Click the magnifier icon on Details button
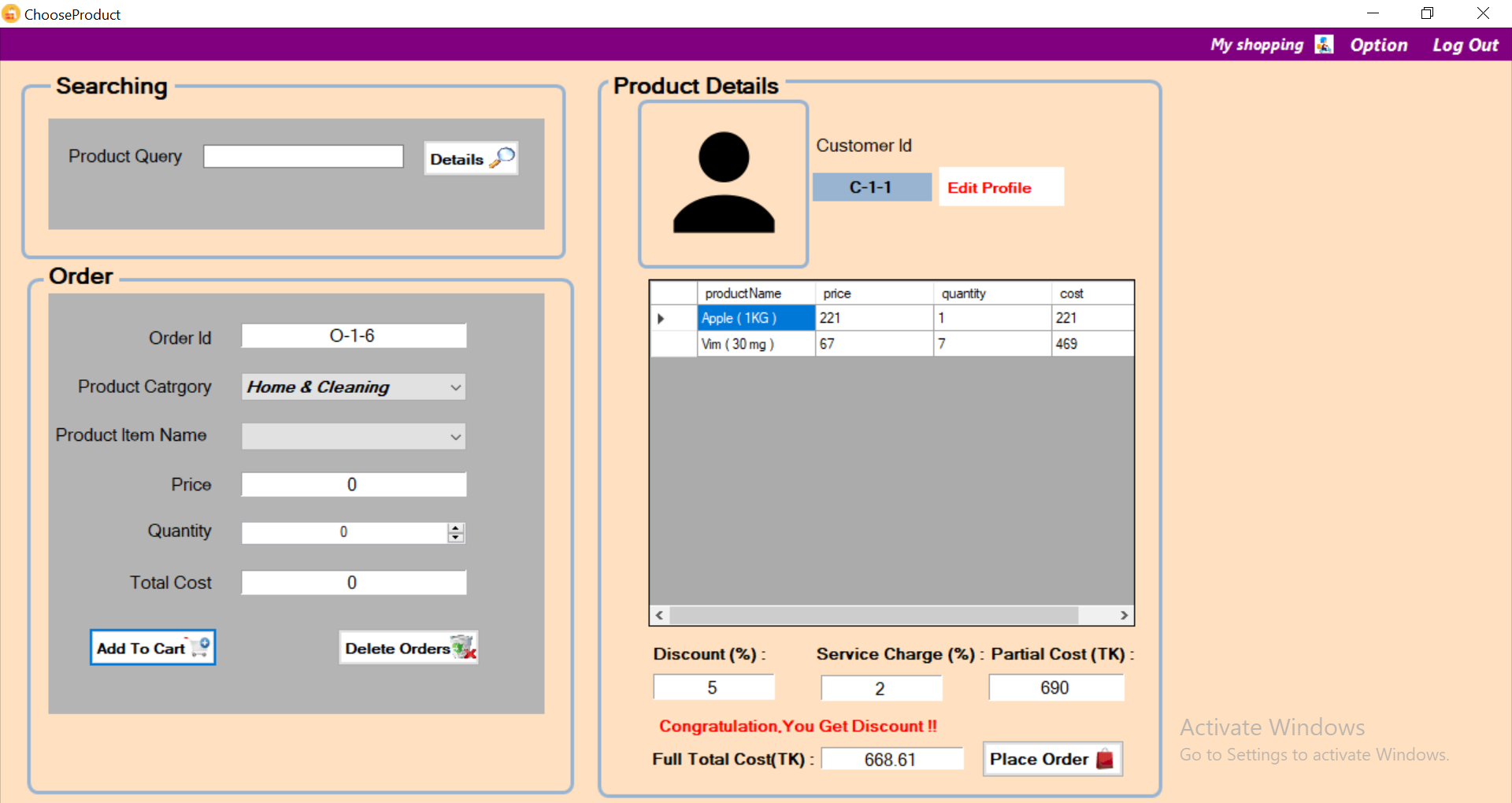The height and width of the screenshot is (803, 1512). 502,157
